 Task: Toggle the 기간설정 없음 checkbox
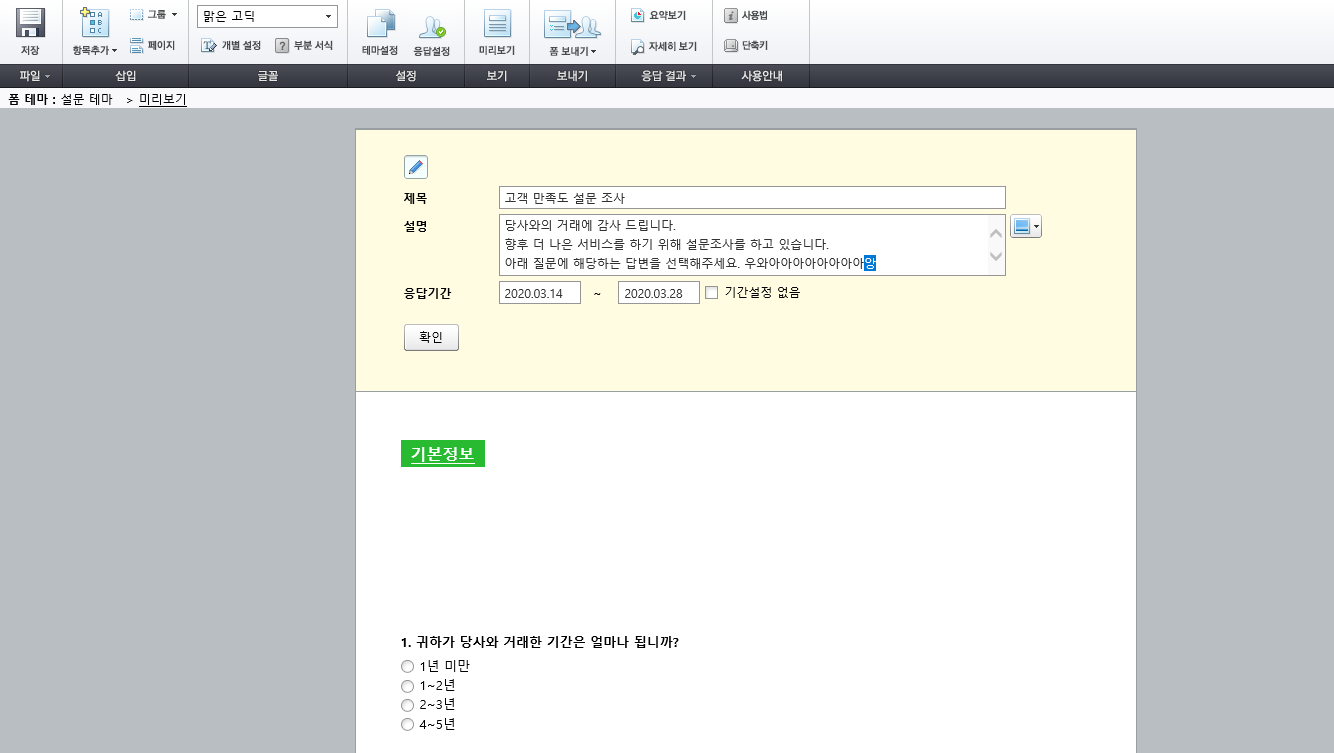click(712, 293)
